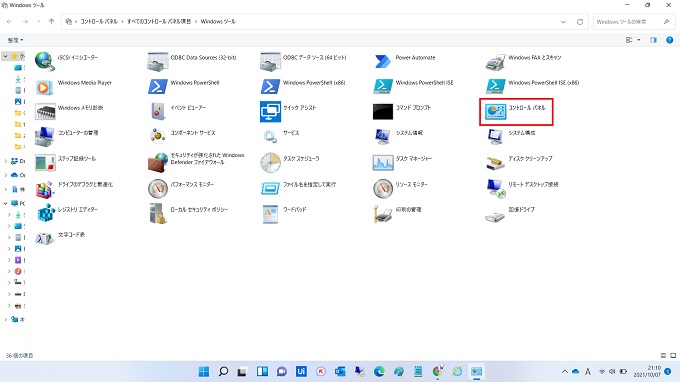Open Windows PowerShell (x86) item
This screenshot has height=382, width=680.
(x=303, y=86)
